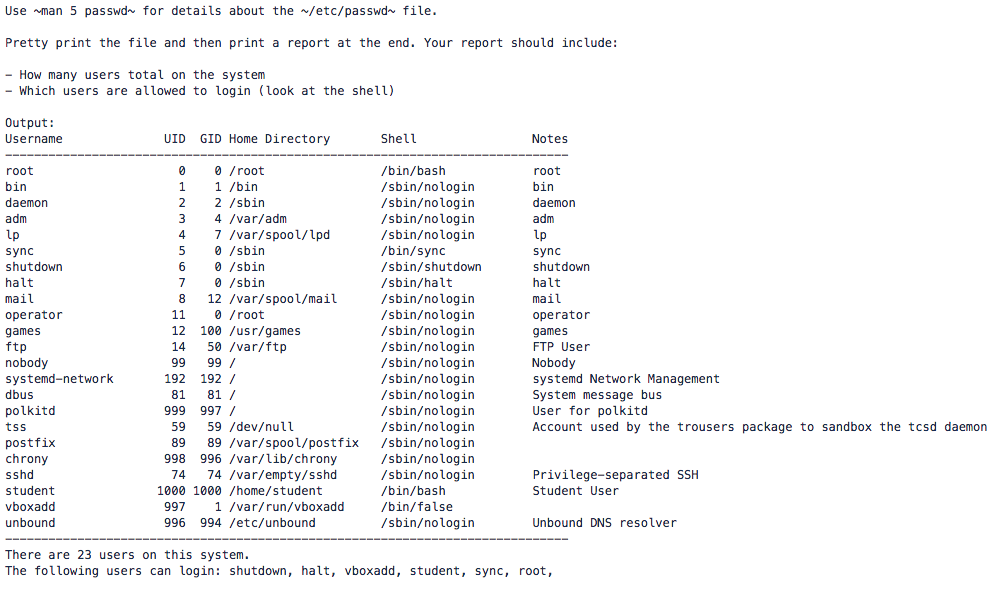Click the Home Directory column header
This screenshot has height=591, width=999.
280,139
